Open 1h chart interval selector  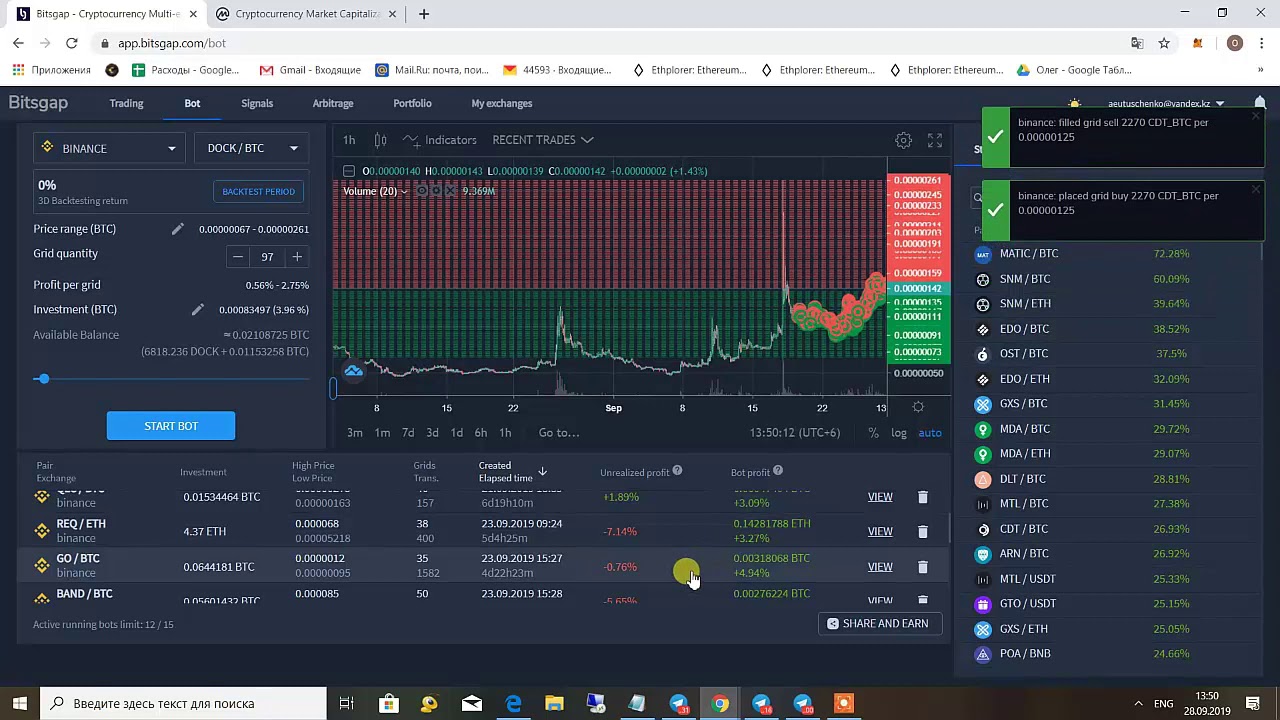pyautogui.click(x=349, y=140)
